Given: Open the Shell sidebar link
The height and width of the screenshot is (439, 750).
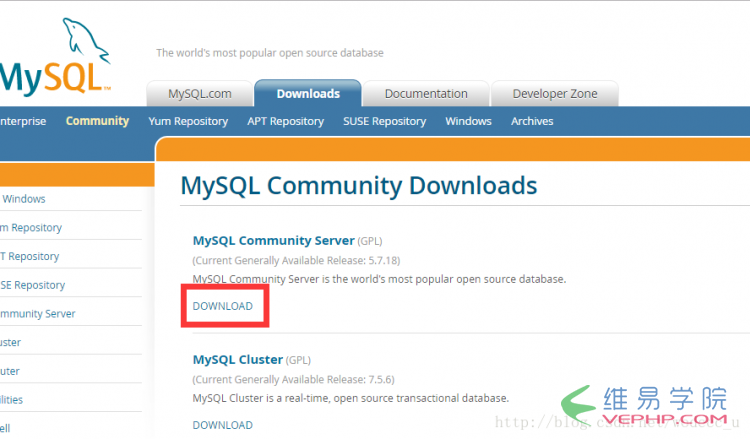Looking at the screenshot, I should pyautogui.click(x=5, y=428).
